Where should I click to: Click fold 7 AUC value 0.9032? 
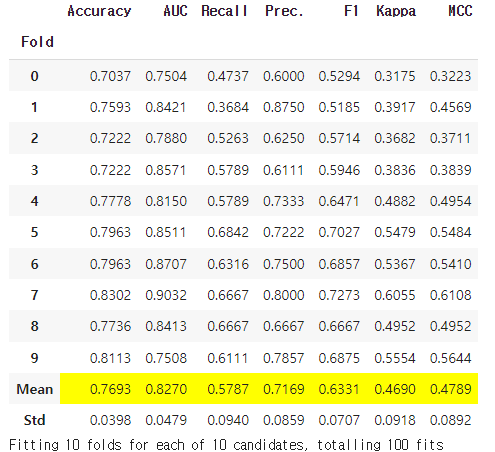point(166,295)
